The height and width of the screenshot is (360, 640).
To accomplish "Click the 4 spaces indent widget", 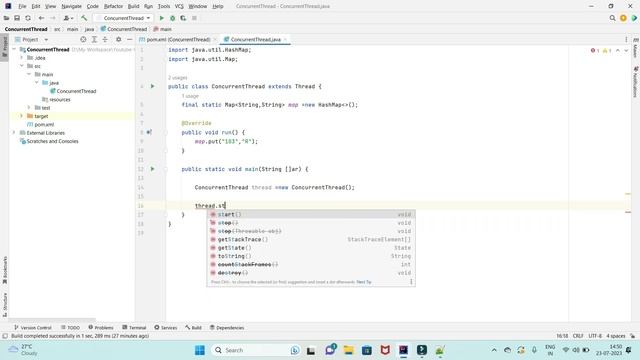I will coord(616,336).
